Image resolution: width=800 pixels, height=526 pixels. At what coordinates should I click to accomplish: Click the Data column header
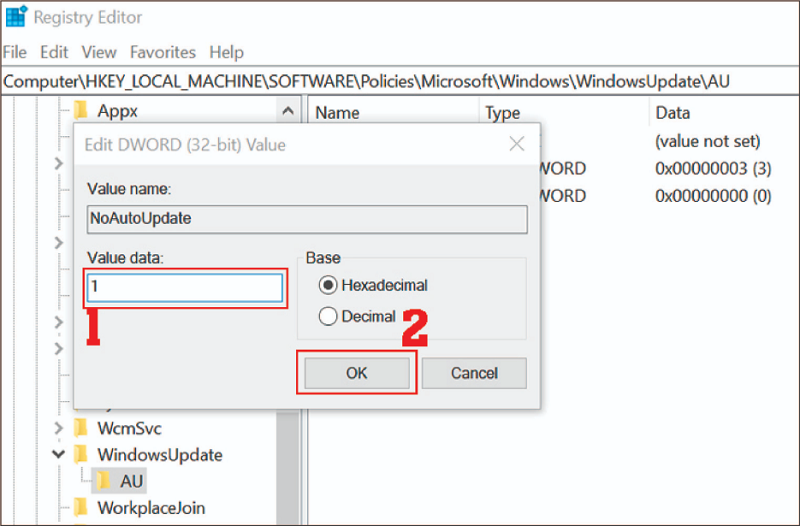click(672, 113)
